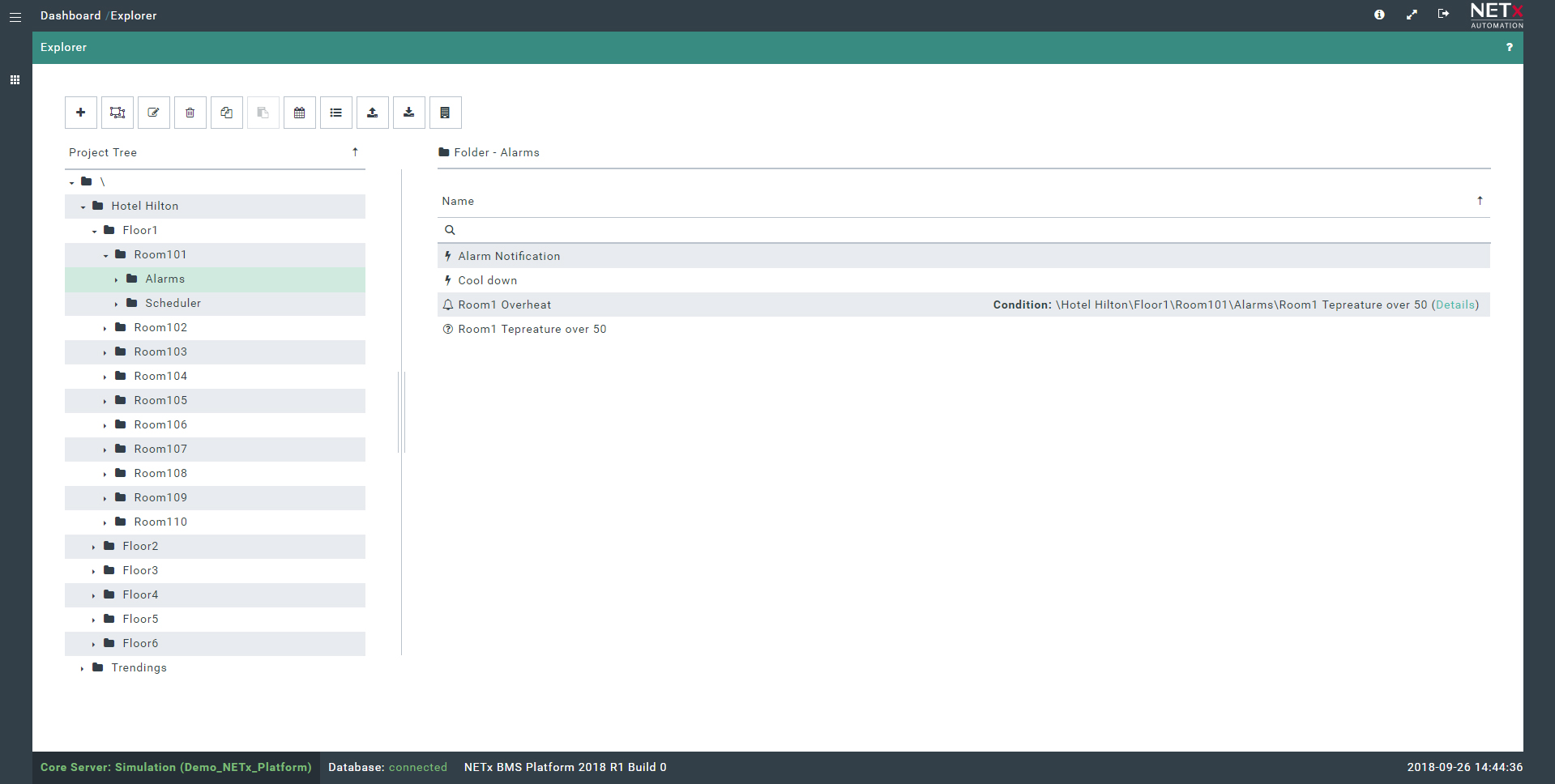Click the plus Add toolbar button
Screen dimensions: 1555x784
[81, 113]
